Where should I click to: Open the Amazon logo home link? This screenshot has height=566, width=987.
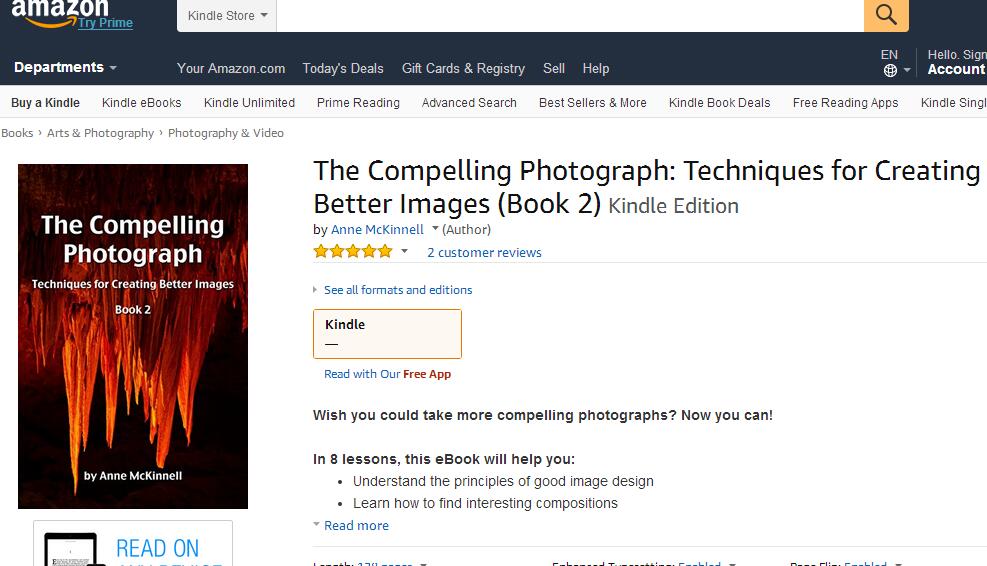point(60,14)
